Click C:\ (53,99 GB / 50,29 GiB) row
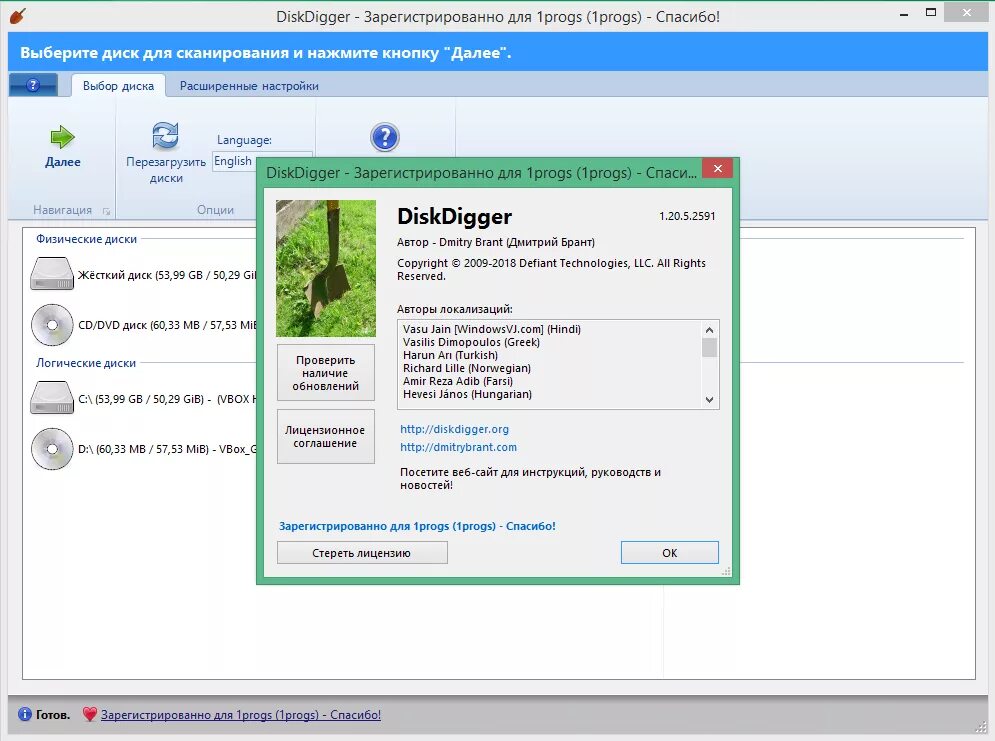995x741 pixels. click(x=167, y=399)
